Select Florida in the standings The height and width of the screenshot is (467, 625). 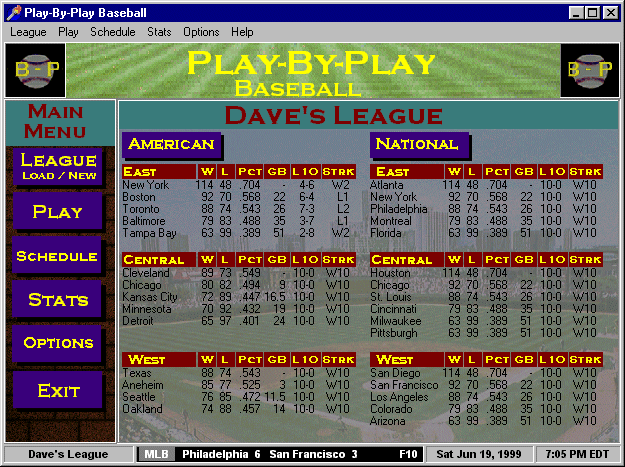tap(385, 233)
